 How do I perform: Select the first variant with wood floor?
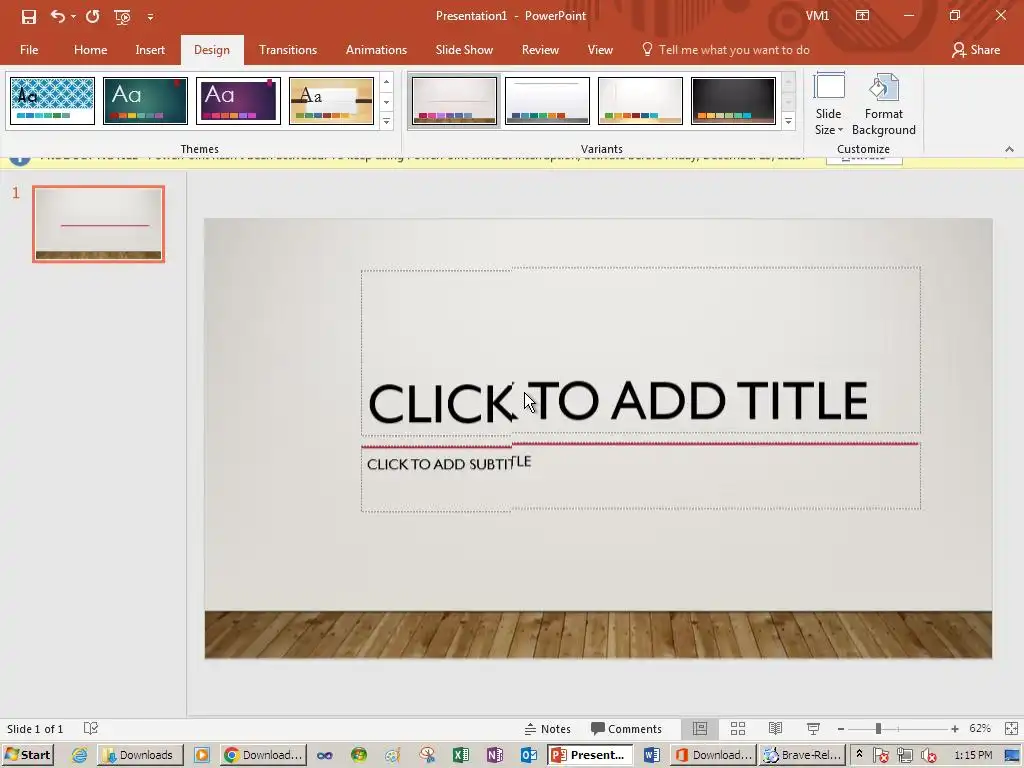point(454,101)
